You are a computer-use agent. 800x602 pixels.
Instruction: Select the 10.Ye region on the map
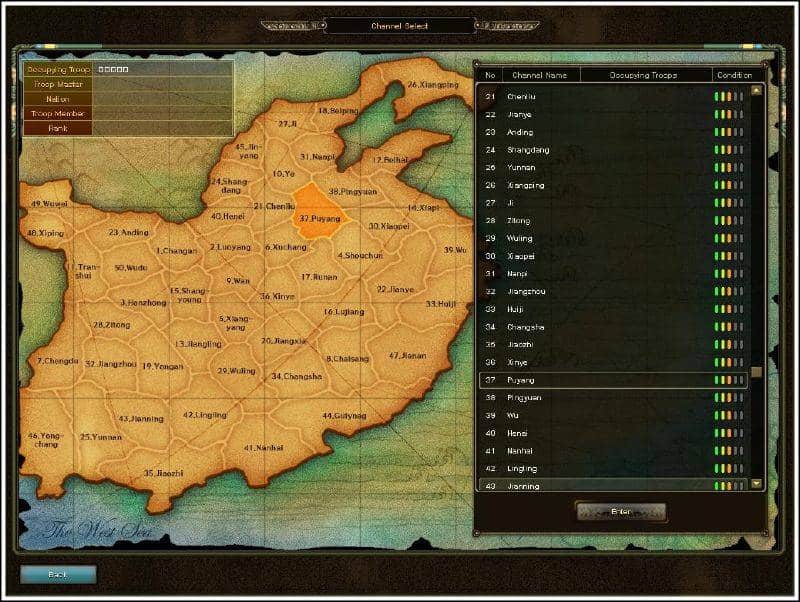[x=284, y=173]
